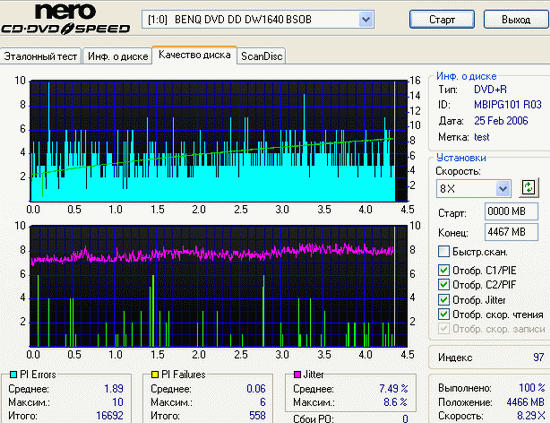The width and height of the screenshot is (550, 423).
Task: Click the magenta Jitter legend swatch
Action: (x=297, y=375)
